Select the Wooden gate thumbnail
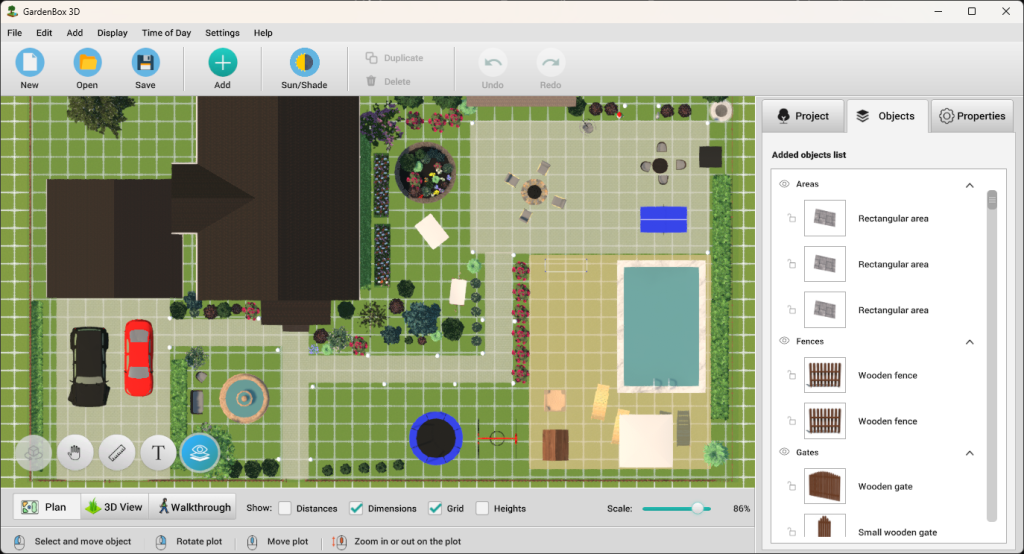The image size is (1024, 554). tap(825, 486)
